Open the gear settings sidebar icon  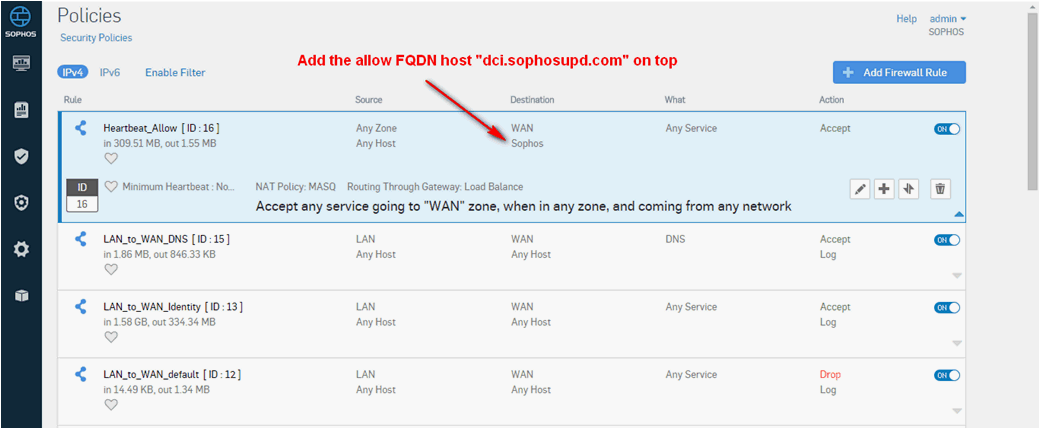tap(21, 249)
